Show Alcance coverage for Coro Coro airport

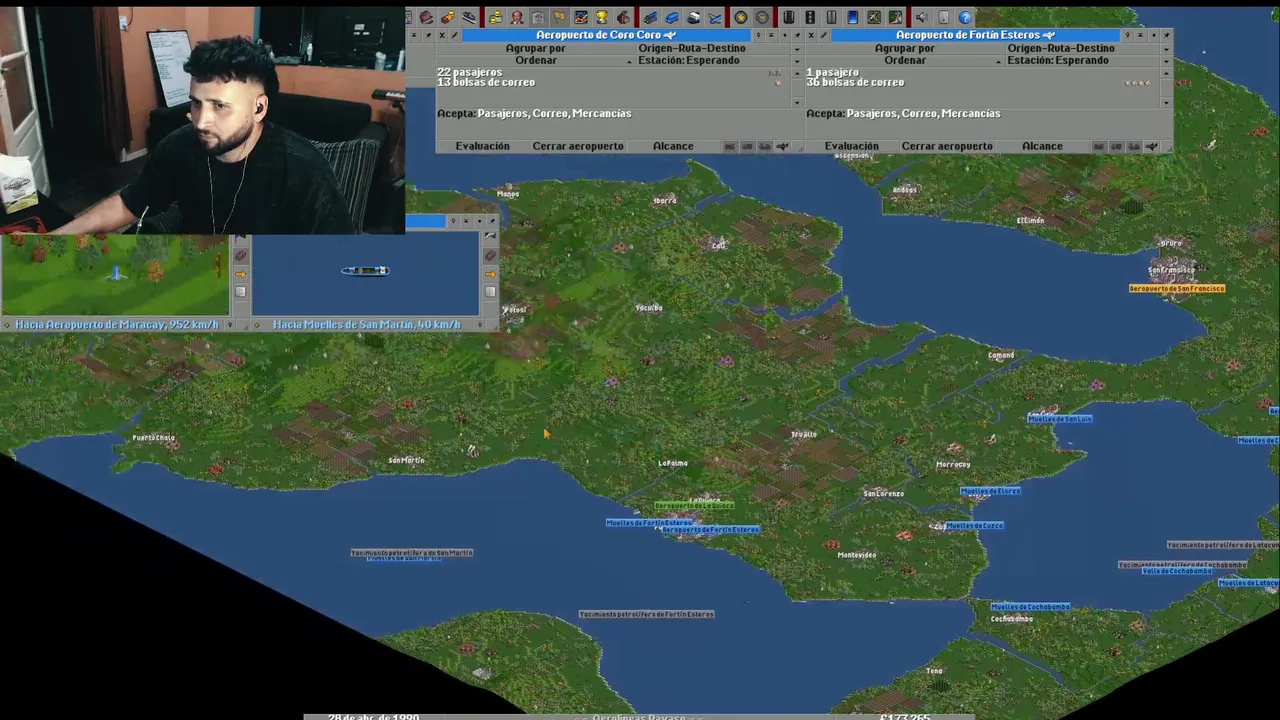(x=673, y=146)
